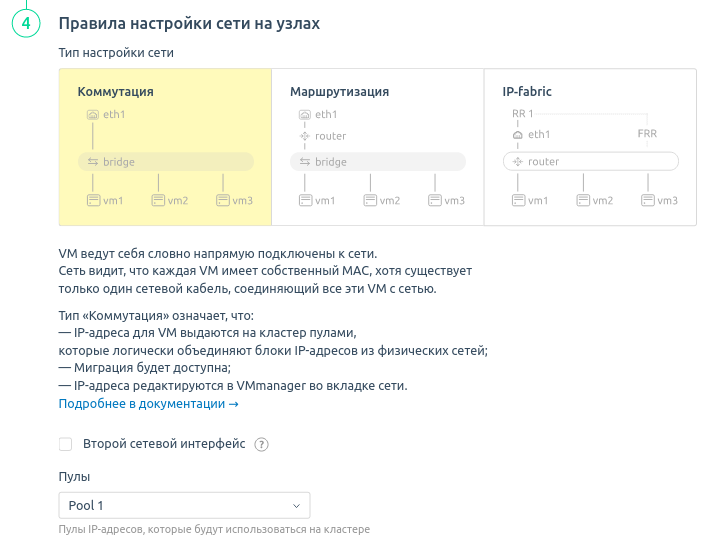The image size is (715, 540).
Task: Click the vm3 icon in the Коммутация diagram
Action: (x=222, y=201)
